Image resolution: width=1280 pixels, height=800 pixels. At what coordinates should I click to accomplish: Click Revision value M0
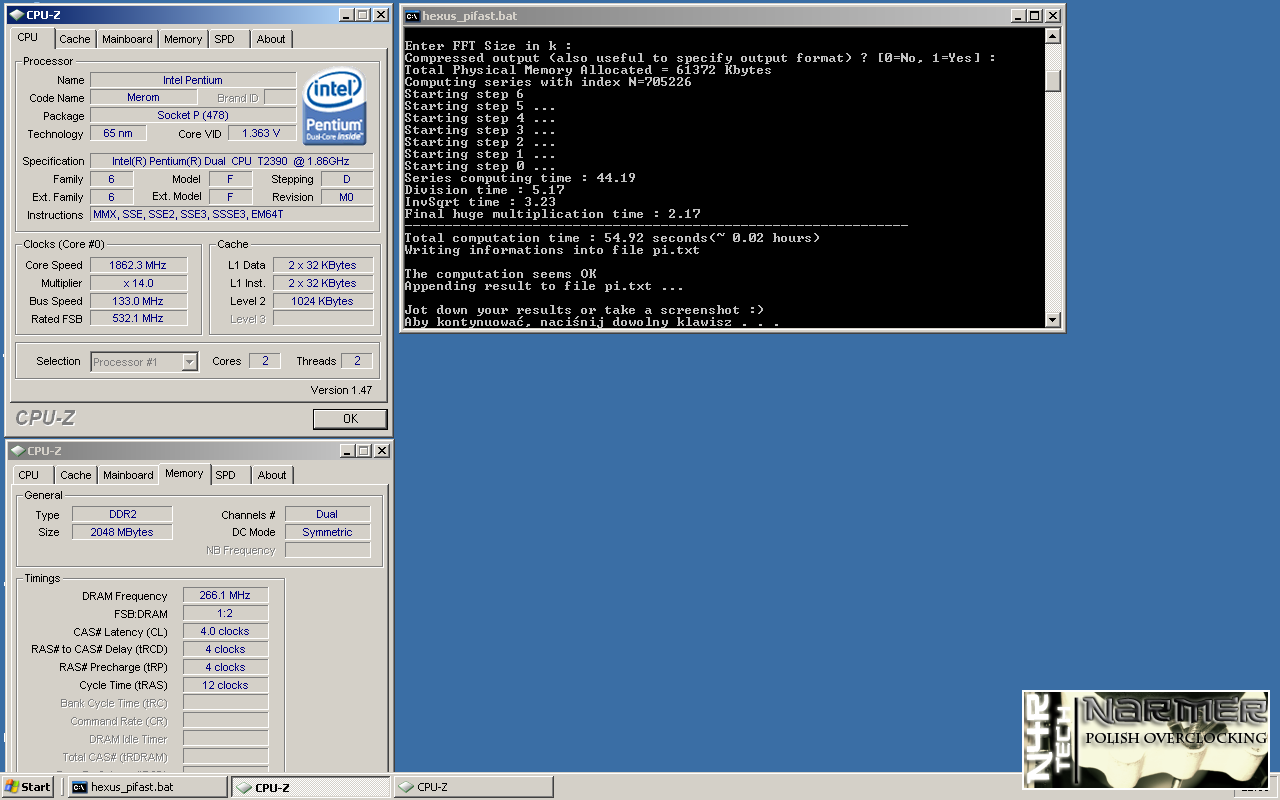click(347, 197)
